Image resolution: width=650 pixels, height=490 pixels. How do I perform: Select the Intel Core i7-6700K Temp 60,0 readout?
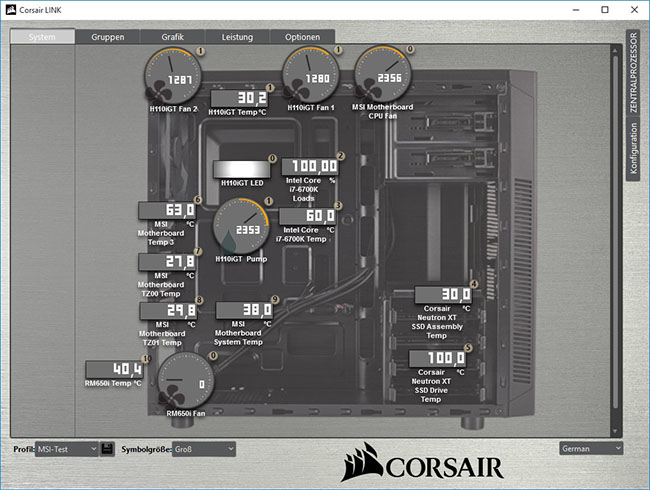coord(307,216)
